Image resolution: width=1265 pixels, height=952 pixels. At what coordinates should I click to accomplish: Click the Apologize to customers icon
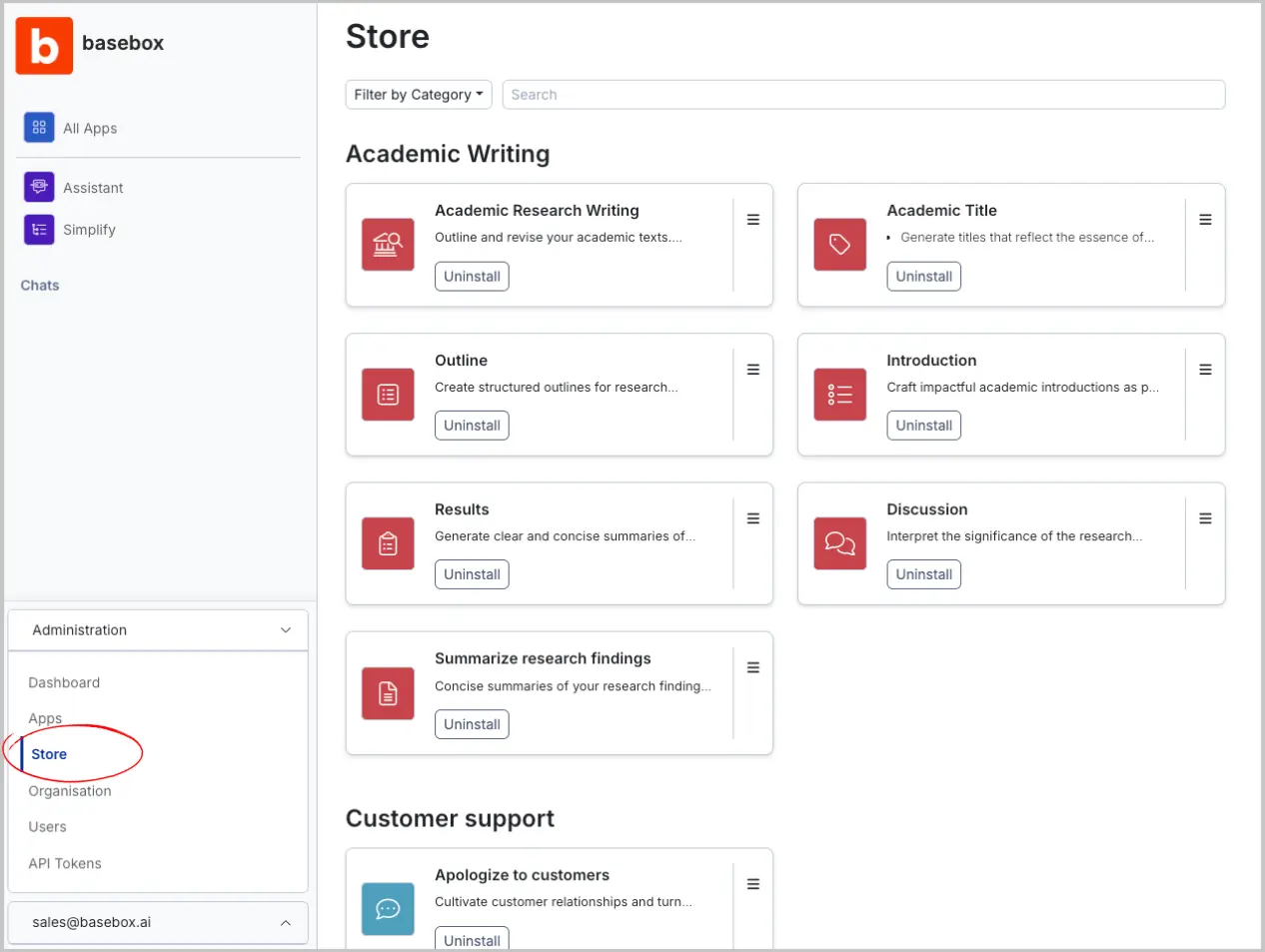[388, 909]
